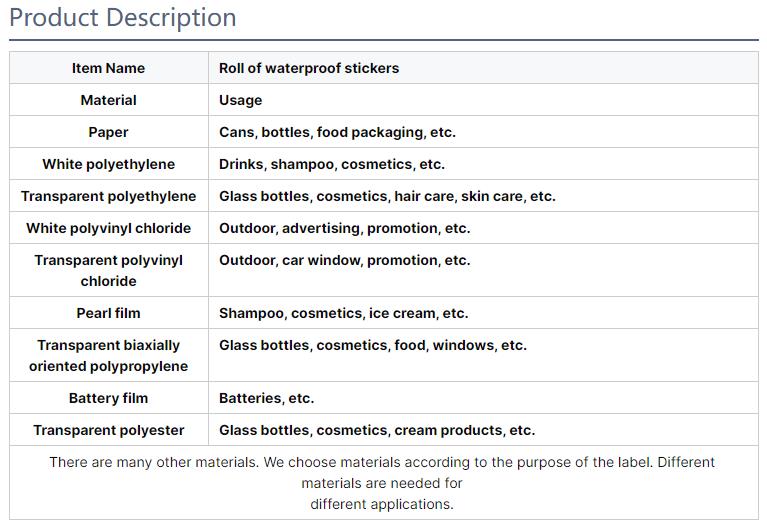Select the Roll of waterproof stickers text
The image size is (767, 526).
(309, 68)
